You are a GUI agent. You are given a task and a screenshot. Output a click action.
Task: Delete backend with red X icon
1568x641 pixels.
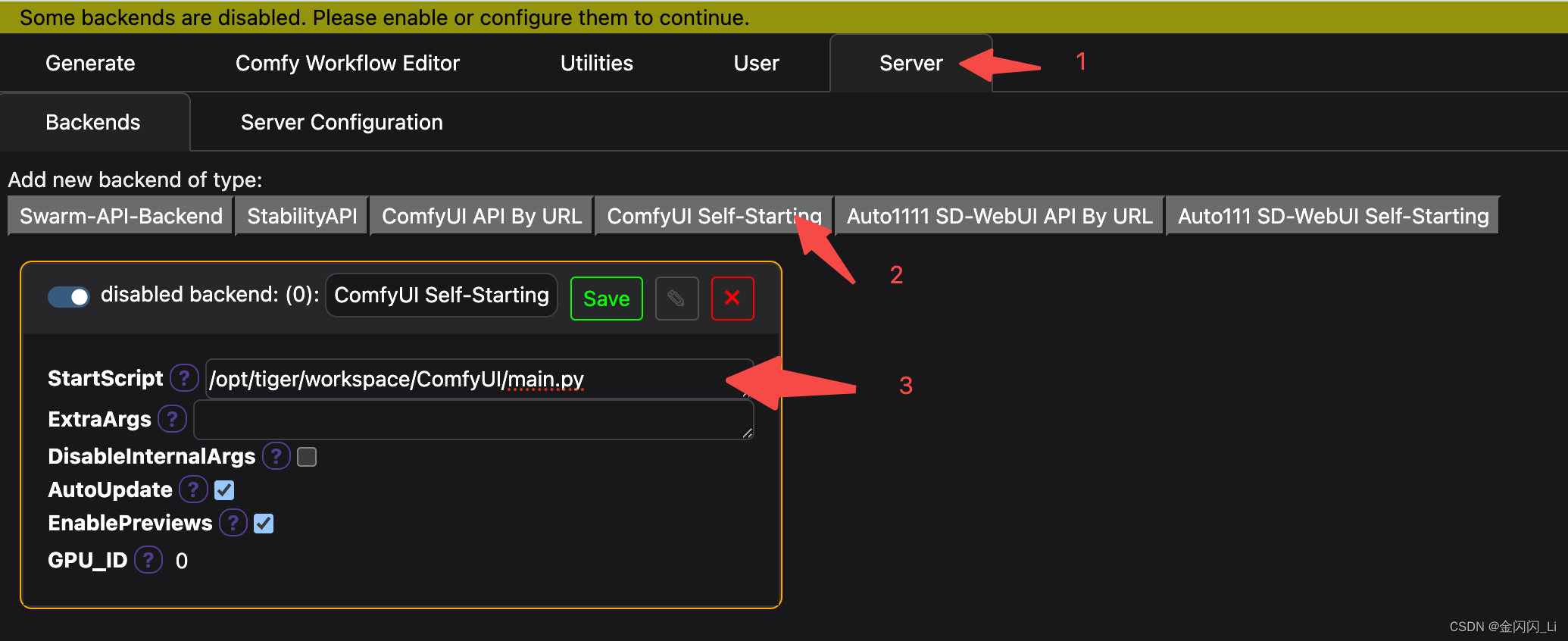[732, 299]
